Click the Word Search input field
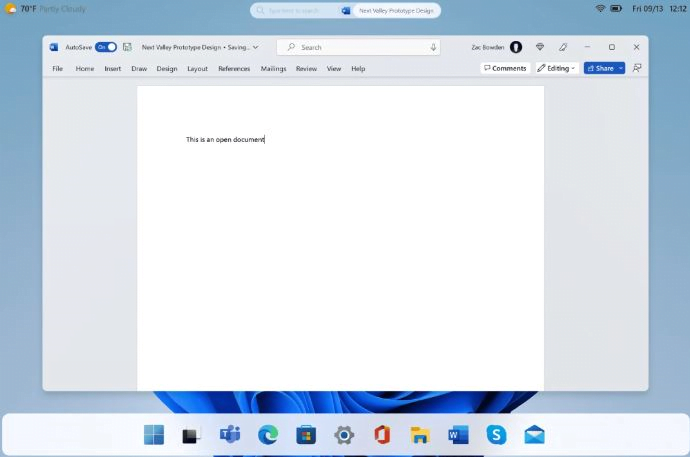Image resolution: width=690 pixels, height=457 pixels. (x=358, y=47)
